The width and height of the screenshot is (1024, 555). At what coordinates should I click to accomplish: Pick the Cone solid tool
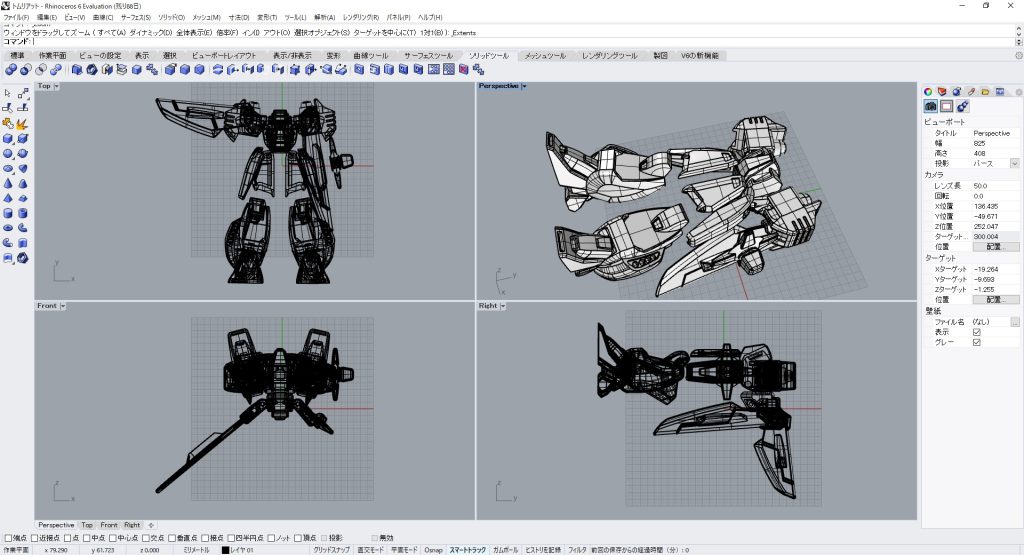tap(8, 183)
